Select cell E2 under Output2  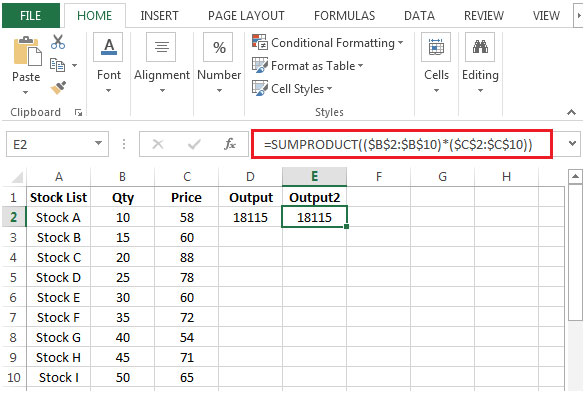pyautogui.click(x=315, y=217)
